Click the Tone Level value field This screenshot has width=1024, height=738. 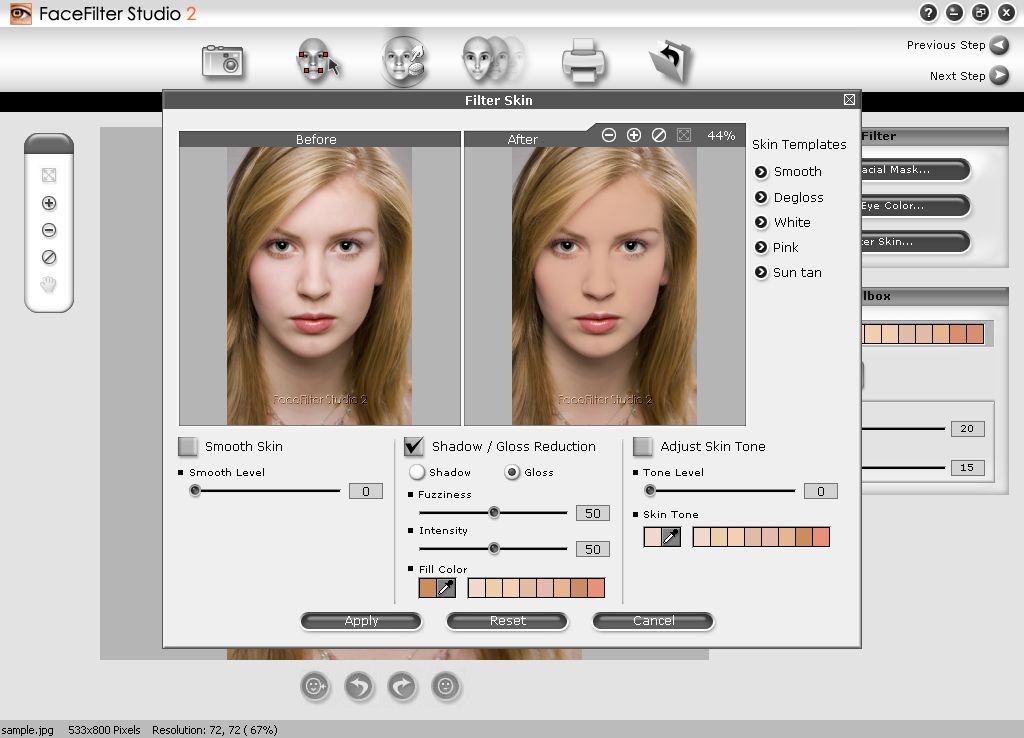(x=821, y=491)
